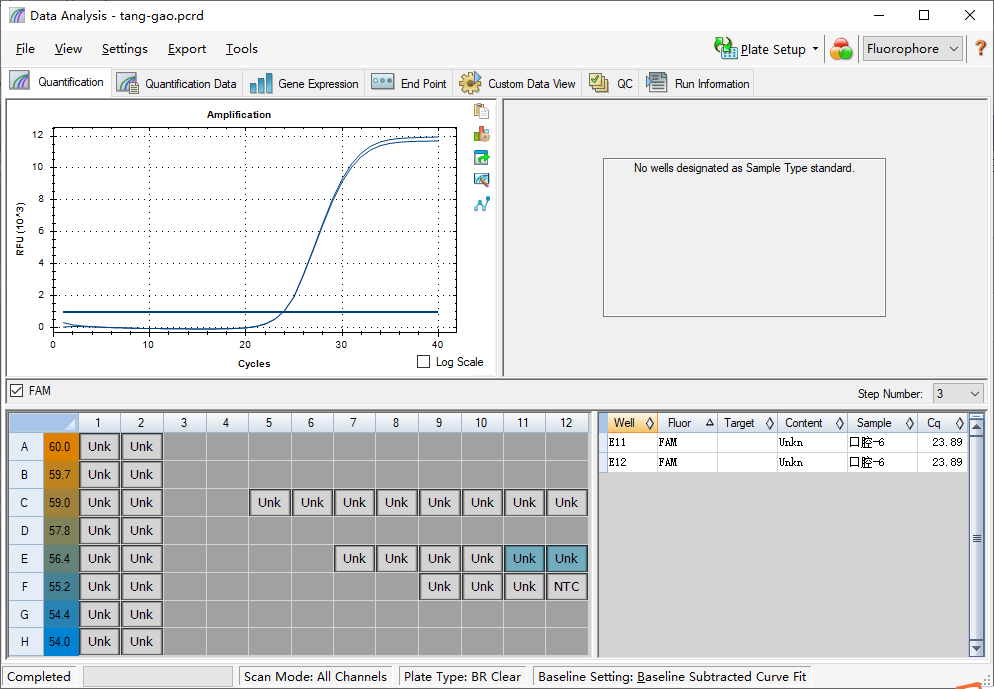Viewport: 994px width, 689px height.
Task: Click the 54.0 temperature gradient cell
Action: 61,641
